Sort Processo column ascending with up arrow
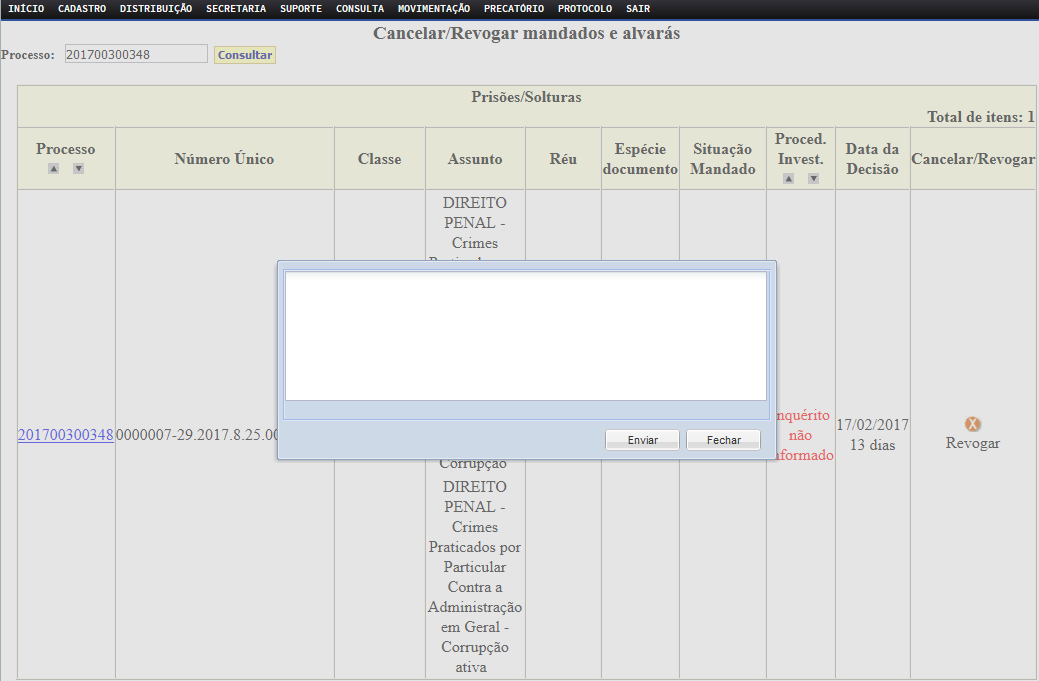 tap(54, 168)
